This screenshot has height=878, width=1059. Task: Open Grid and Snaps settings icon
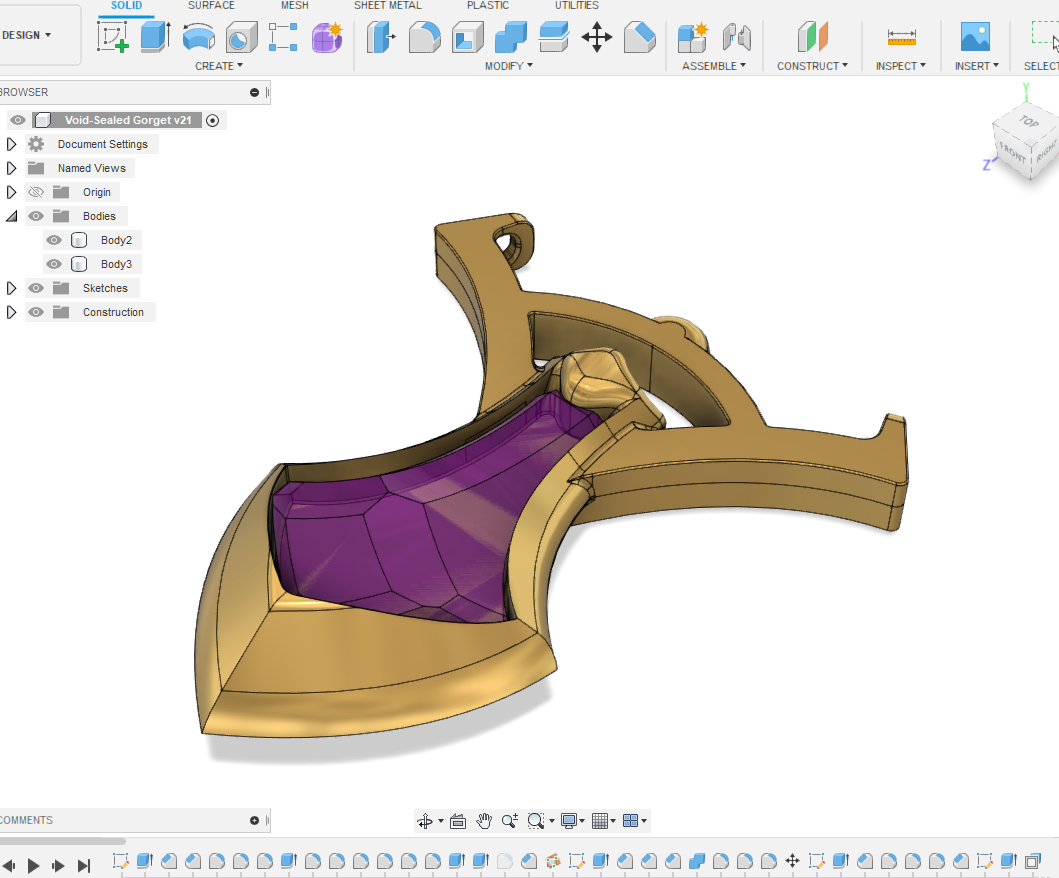click(x=600, y=821)
